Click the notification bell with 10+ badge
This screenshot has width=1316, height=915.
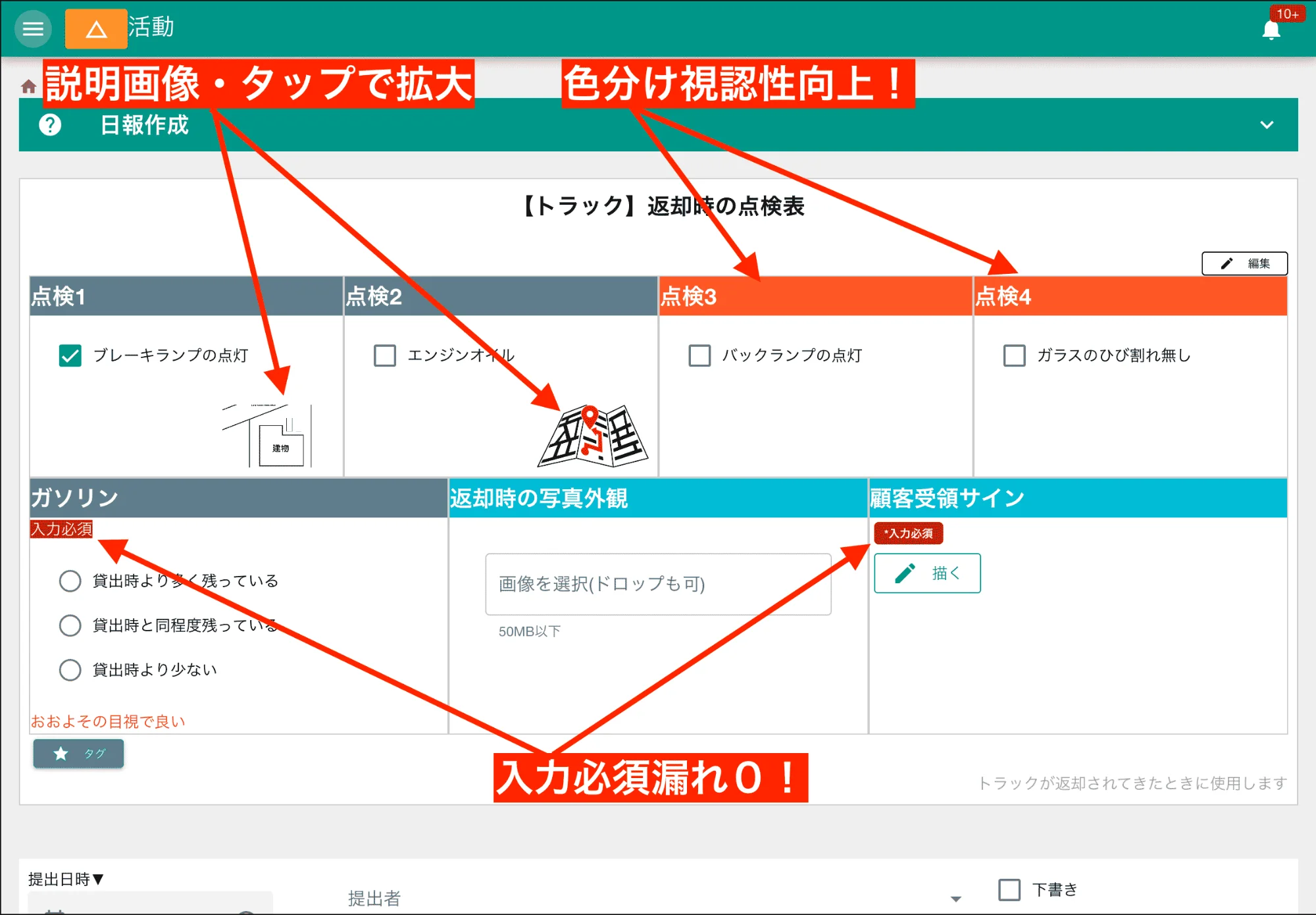coord(1271,30)
